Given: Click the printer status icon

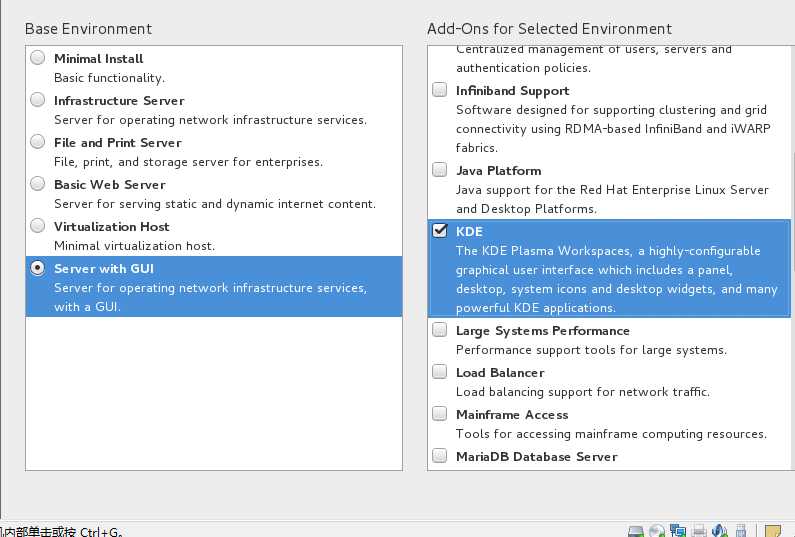Looking at the screenshot, I should pos(700,530).
